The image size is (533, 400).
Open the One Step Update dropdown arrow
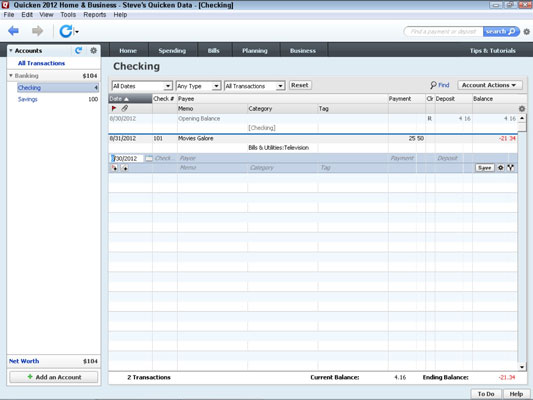77,32
